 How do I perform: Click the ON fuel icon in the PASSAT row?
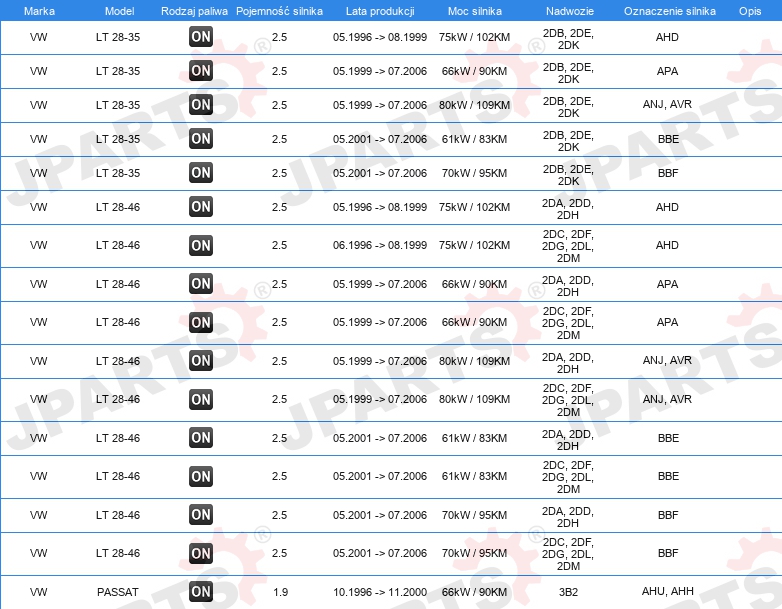pos(201,592)
